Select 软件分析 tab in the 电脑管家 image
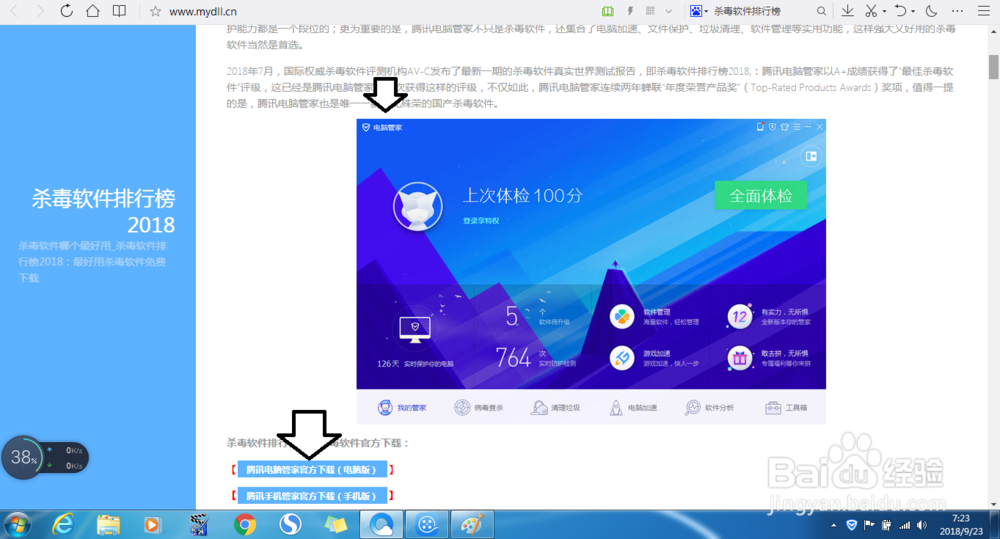Image resolution: width=1000 pixels, height=539 pixels. click(x=709, y=408)
